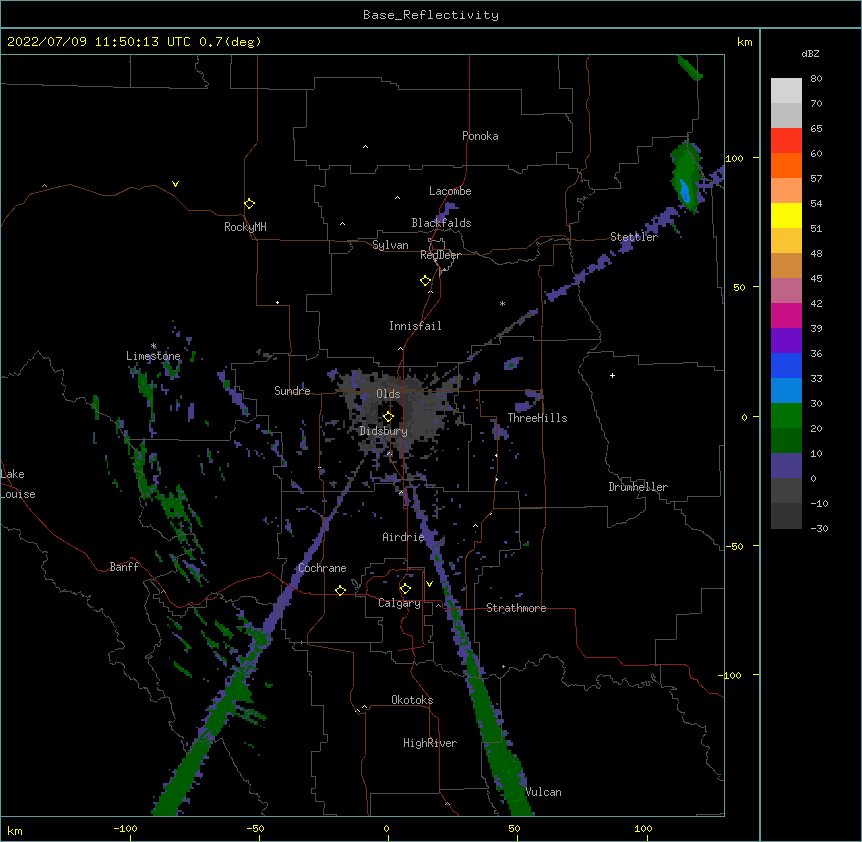Click asterisk marker east of Innisfail
Viewport: 862px width, 842px height.
click(x=502, y=303)
